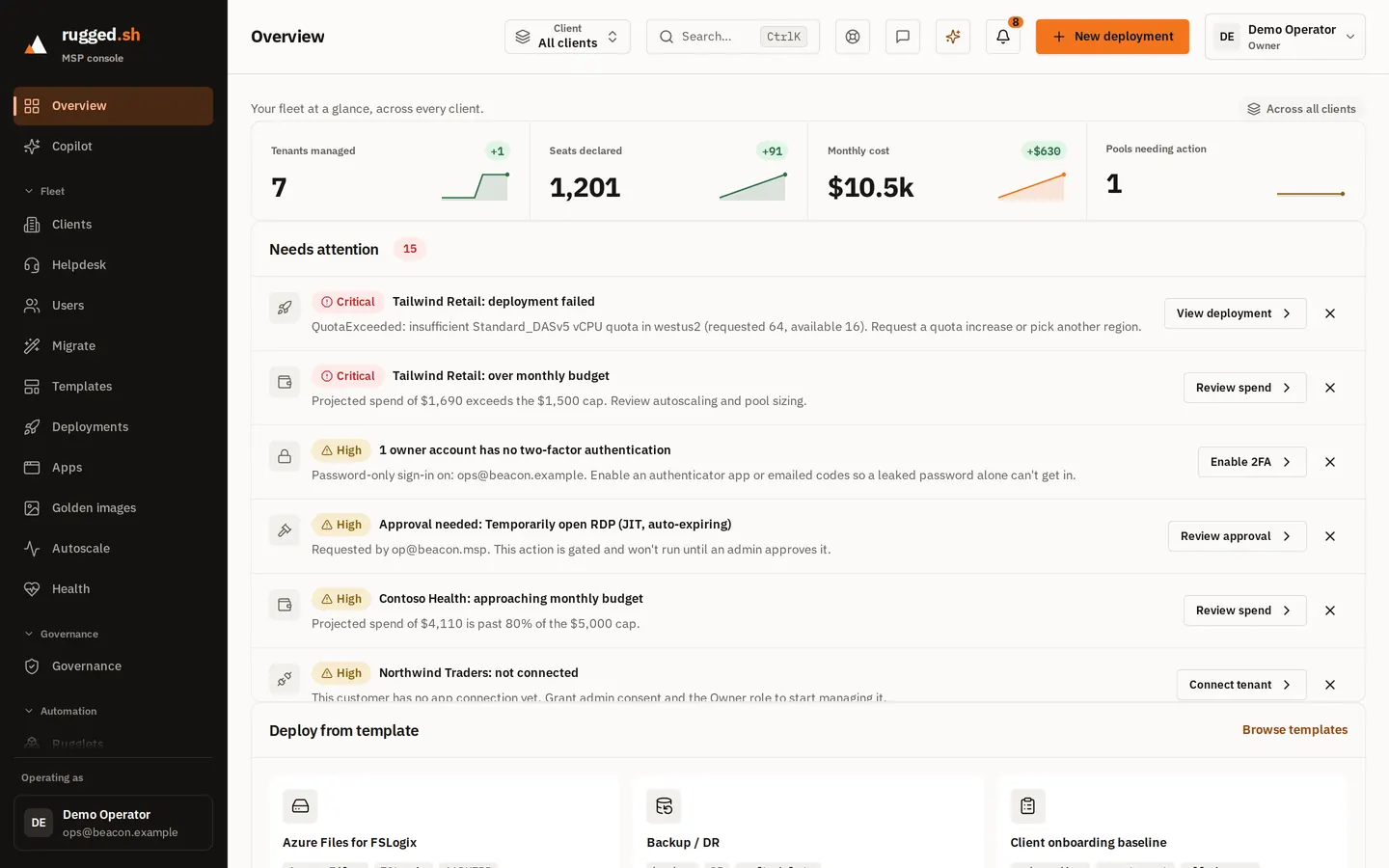This screenshot has width=1389, height=868.
Task: Open the Client All clients dropdown
Action: pos(567,37)
